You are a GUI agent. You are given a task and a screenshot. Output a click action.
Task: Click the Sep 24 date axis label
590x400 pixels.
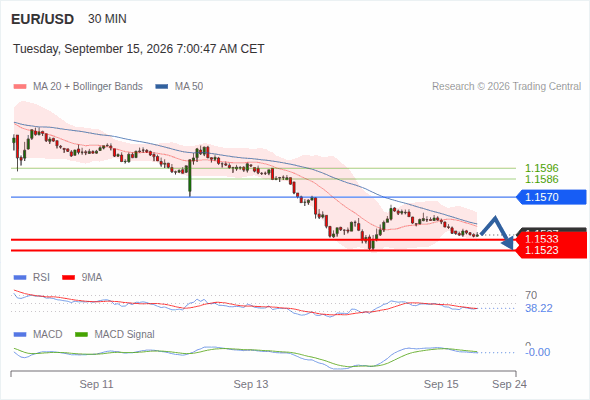click(x=509, y=385)
